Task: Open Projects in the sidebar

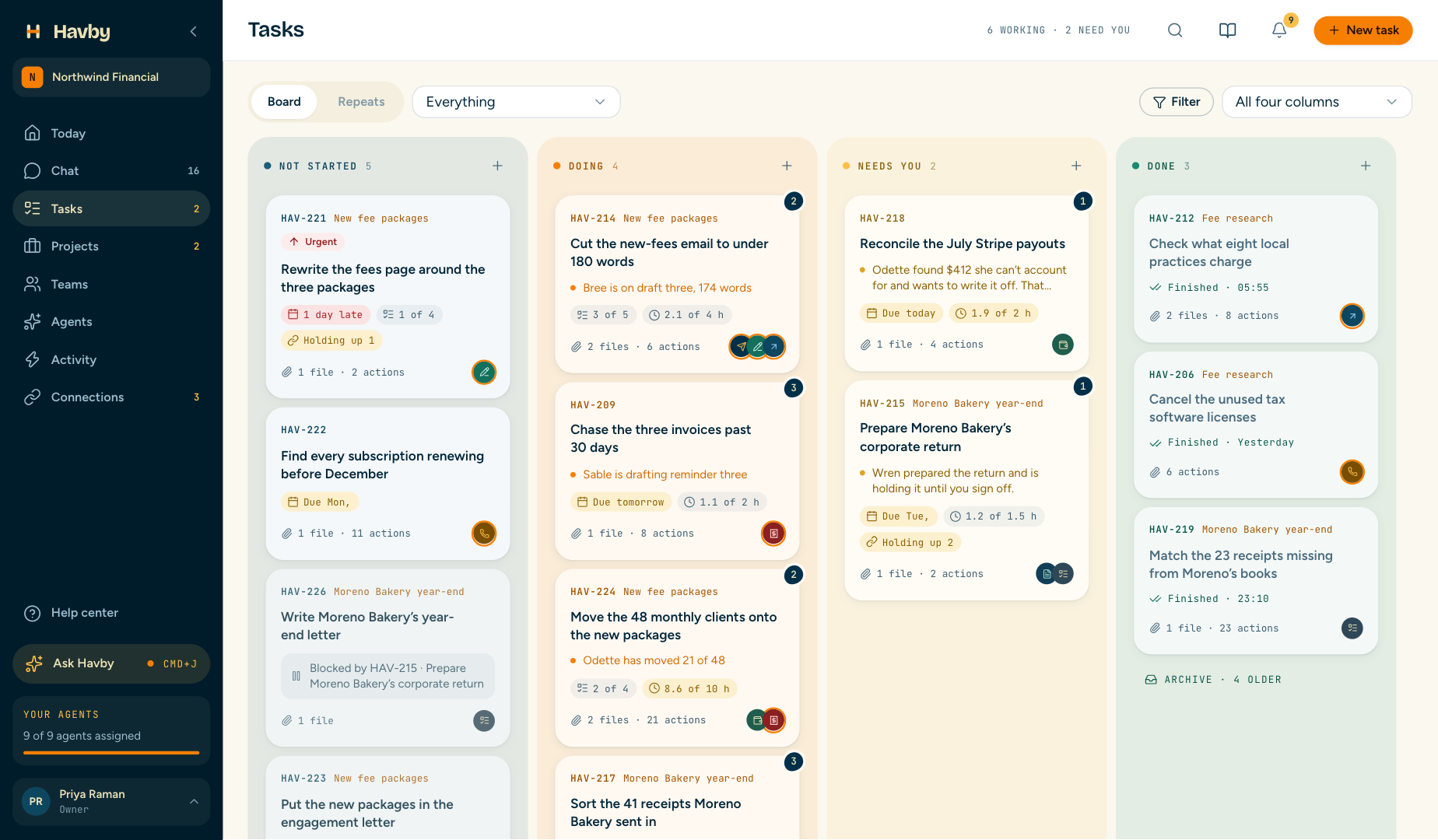Action: tap(111, 246)
